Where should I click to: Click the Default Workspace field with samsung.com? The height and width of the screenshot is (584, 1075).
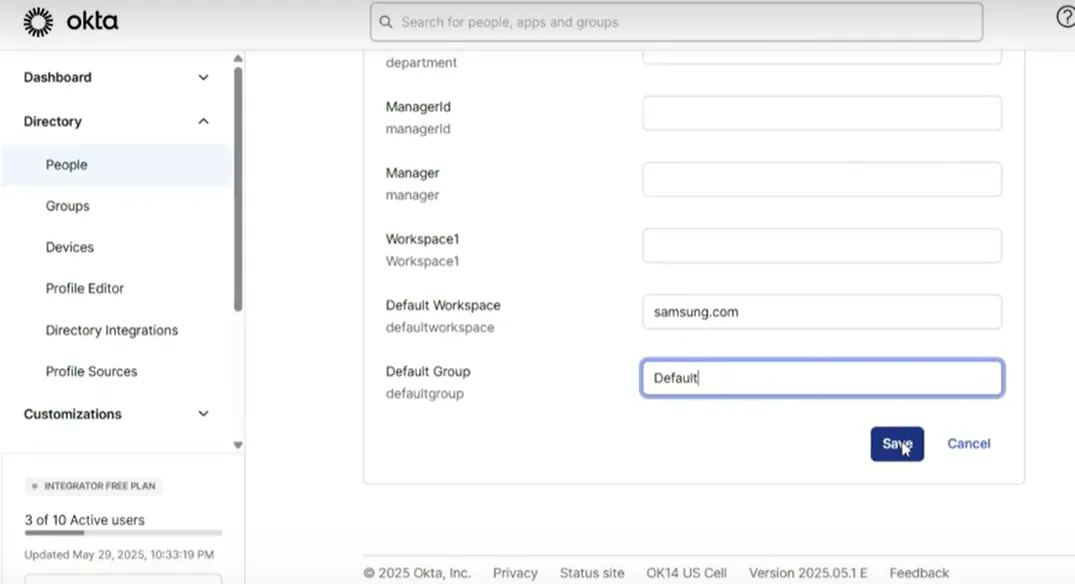coord(822,312)
